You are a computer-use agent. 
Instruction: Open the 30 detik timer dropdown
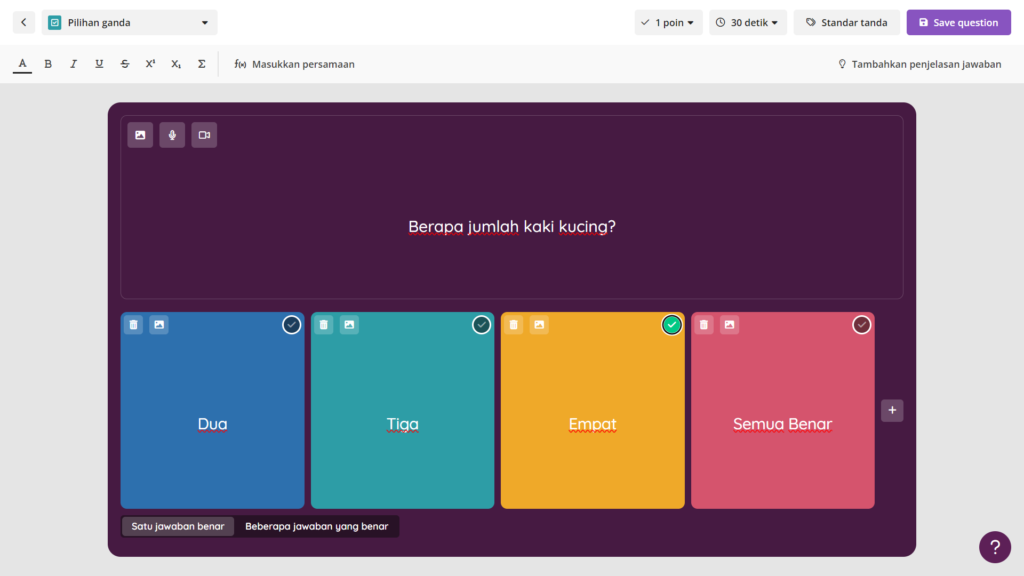coord(748,22)
